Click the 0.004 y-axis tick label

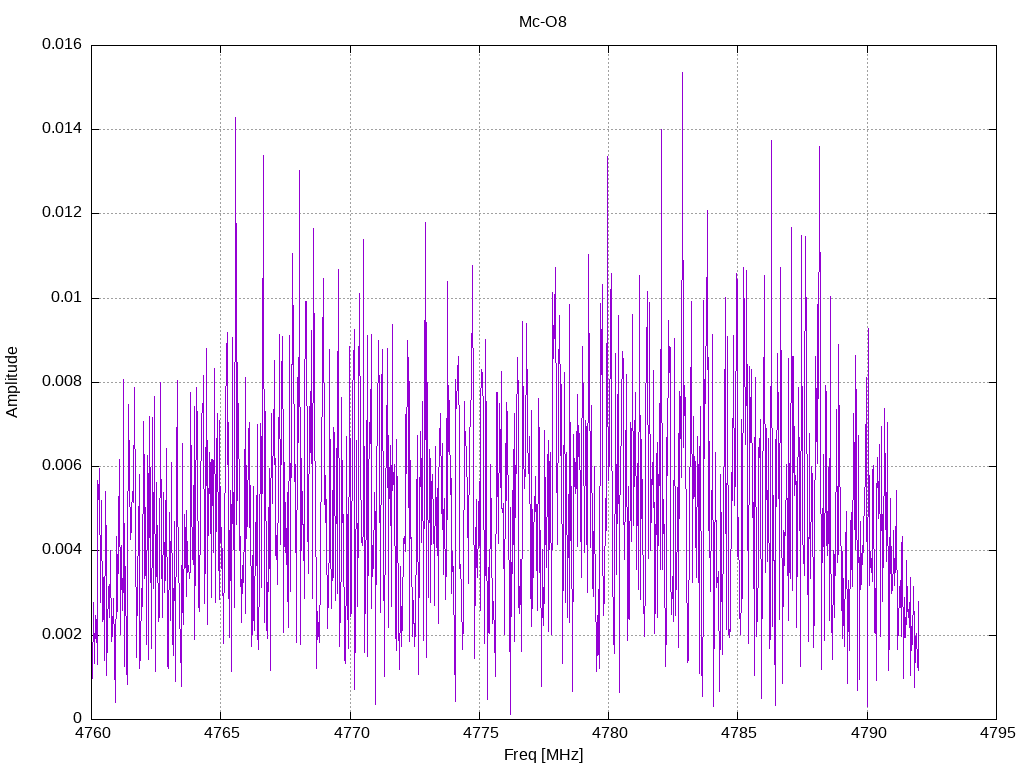(62, 550)
